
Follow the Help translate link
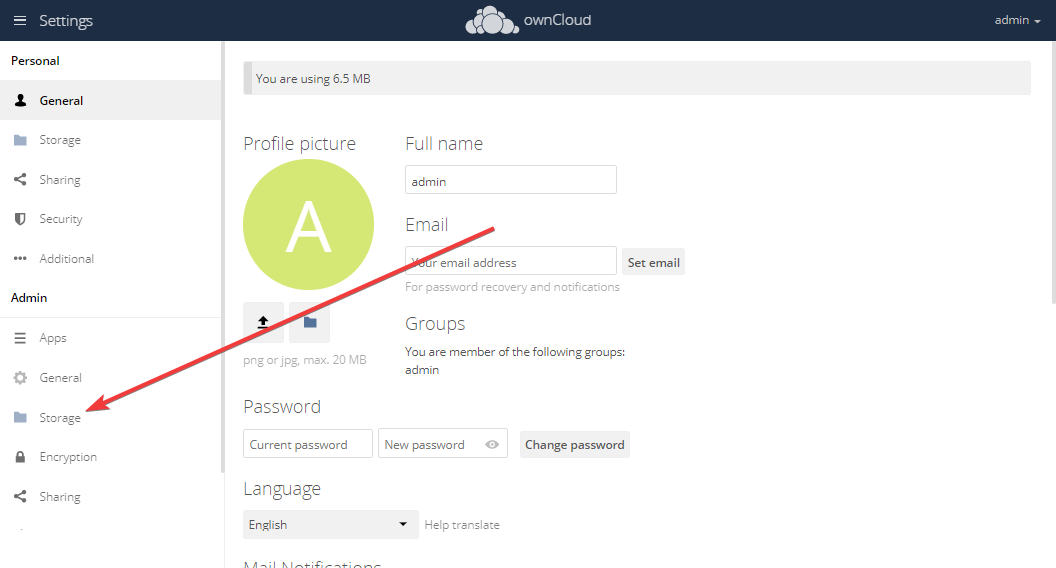pyautogui.click(x=462, y=525)
